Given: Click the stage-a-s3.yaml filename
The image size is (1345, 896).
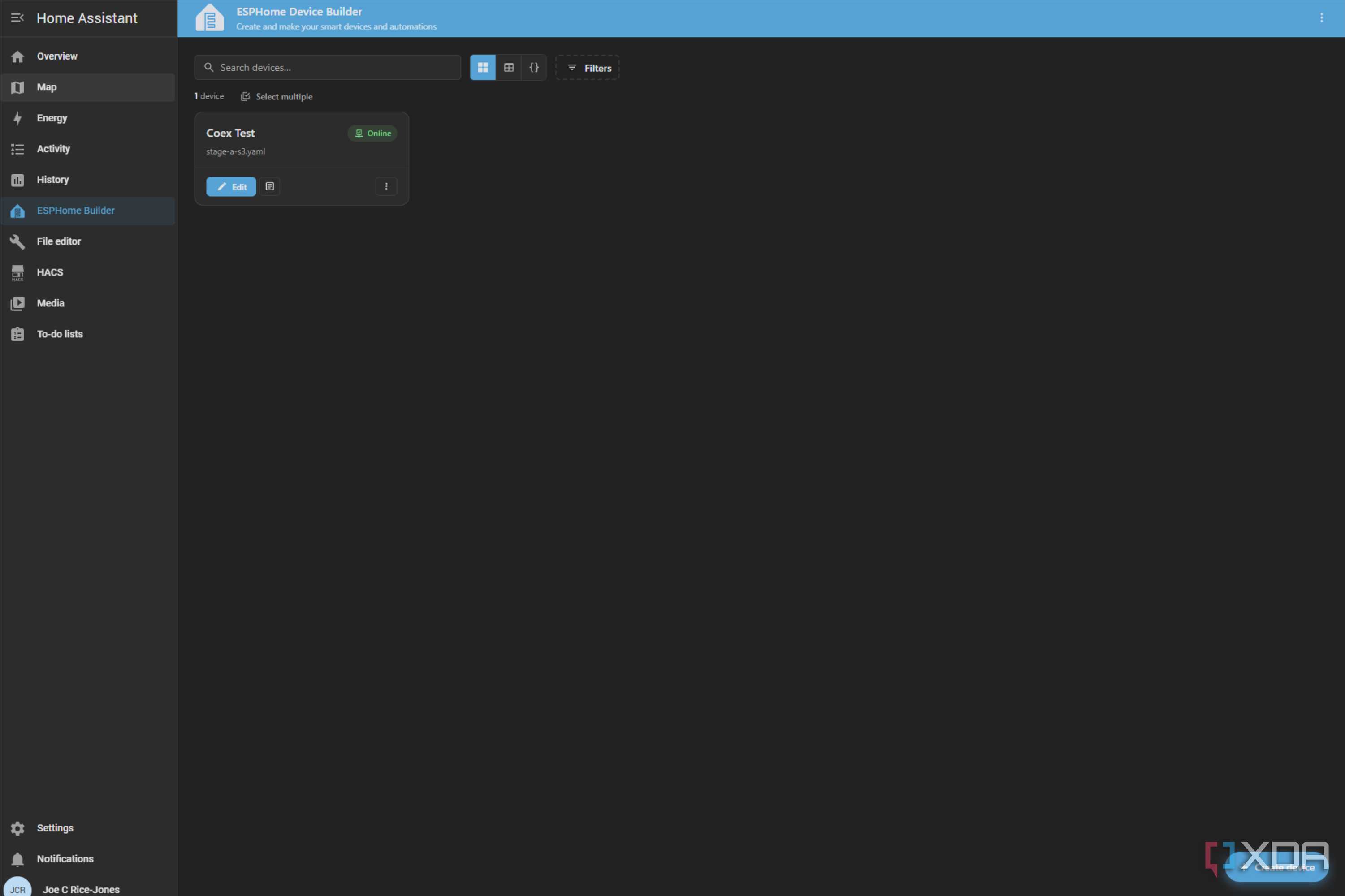Looking at the screenshot, I should click(x=235, y=151).
